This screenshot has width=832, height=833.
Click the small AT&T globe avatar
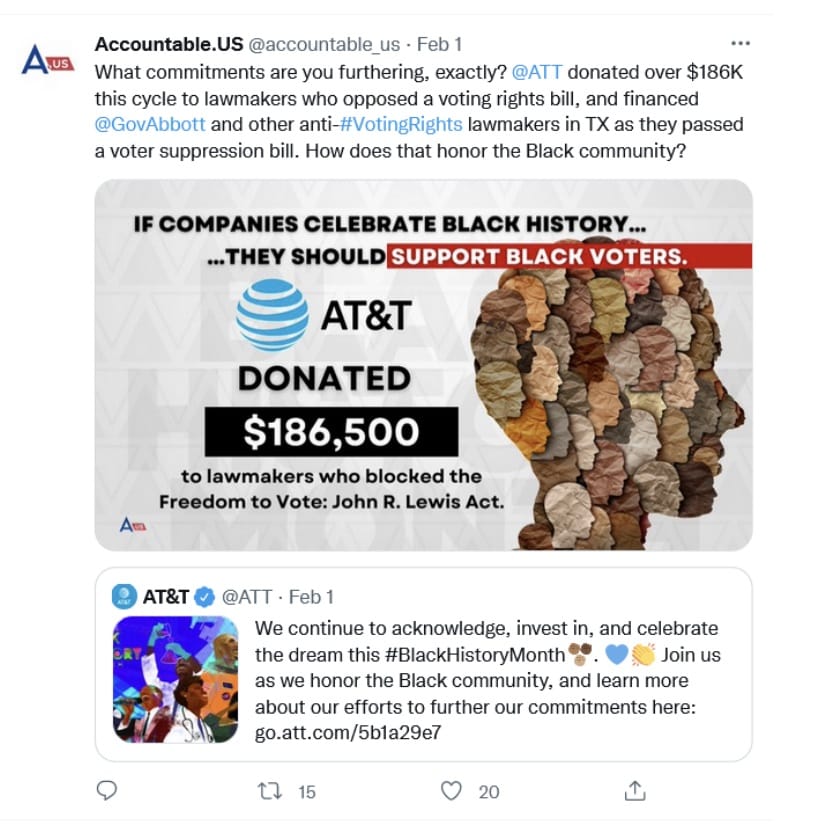pos(124,597)
